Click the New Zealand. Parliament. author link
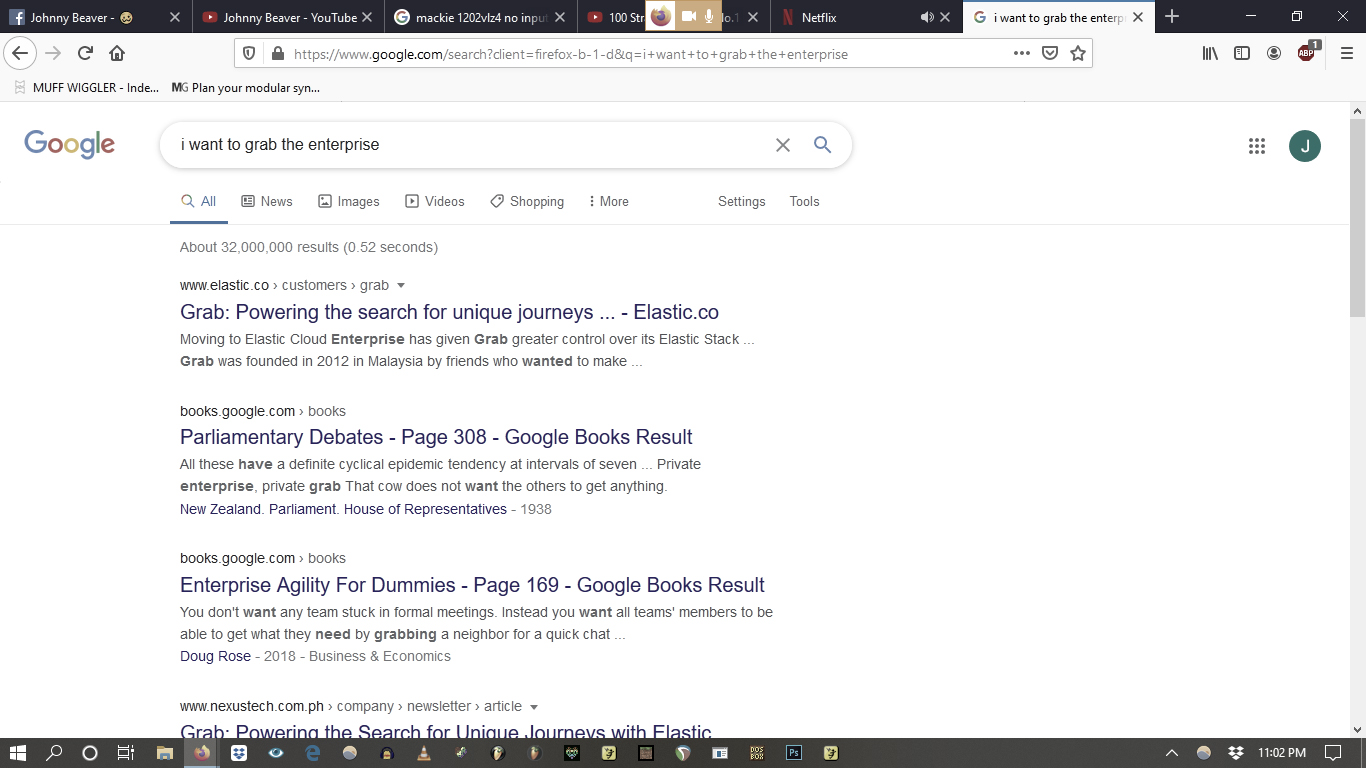The width and height of the screenshot is (1366, 768). (343, 509)
